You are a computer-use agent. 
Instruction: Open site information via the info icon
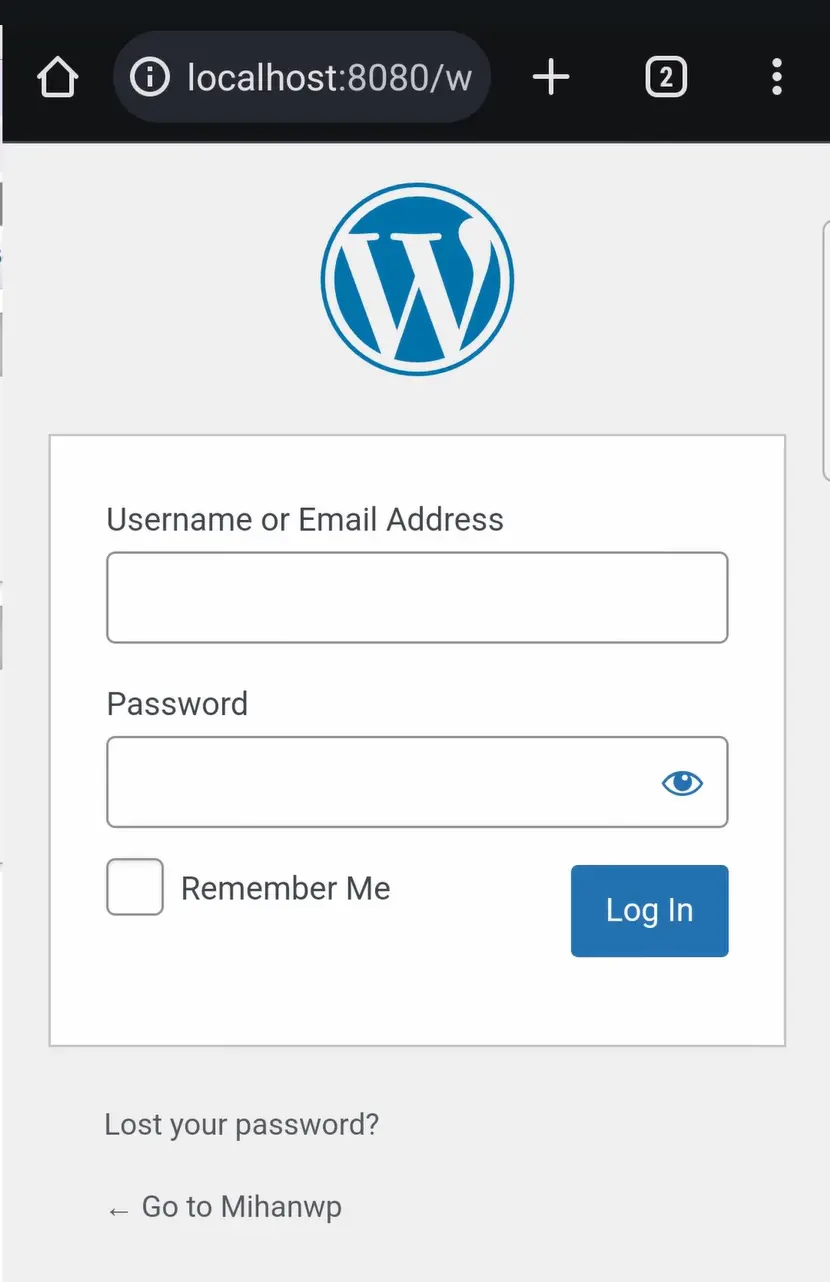150,77
